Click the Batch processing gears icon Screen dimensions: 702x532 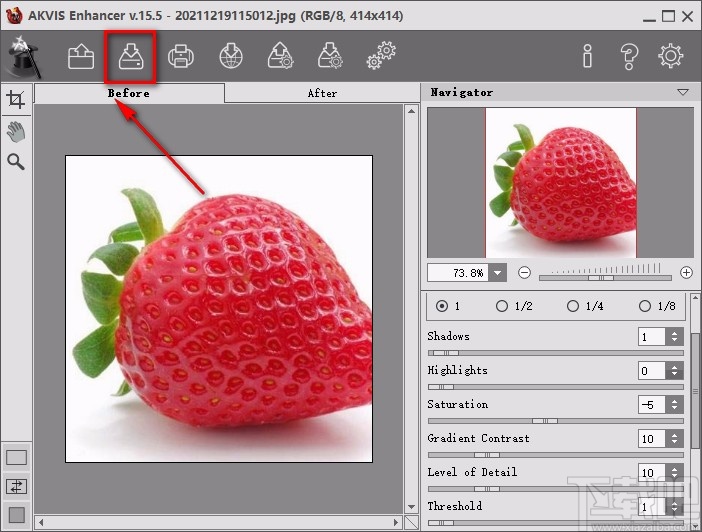(x=381, y=56)
